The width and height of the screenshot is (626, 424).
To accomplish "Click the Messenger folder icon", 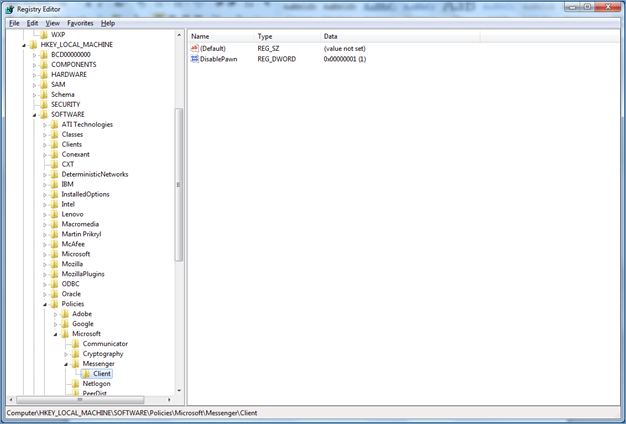I will tap(75, 363).
